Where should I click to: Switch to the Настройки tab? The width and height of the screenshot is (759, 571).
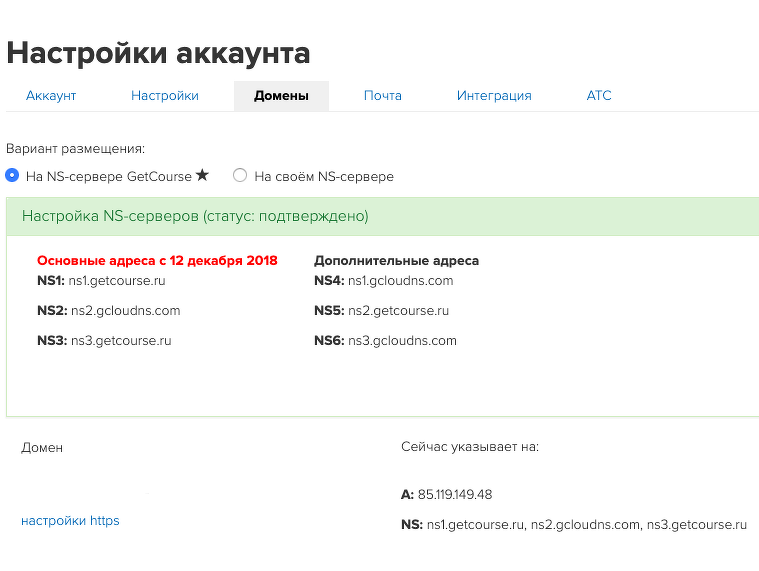pos(165,96)
